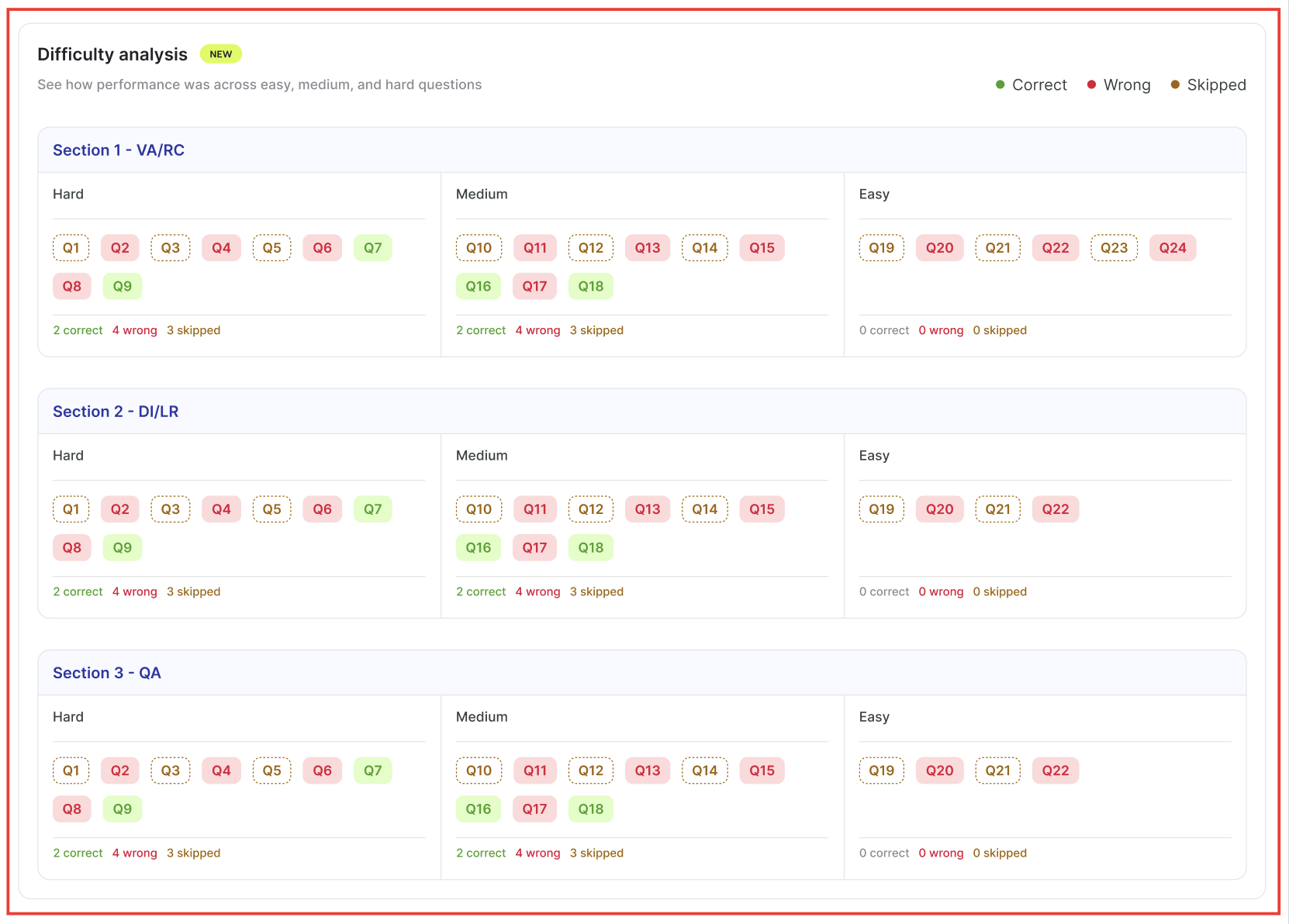Screen dimensions: 1289x924
Task: Open Q13 in Section 3 Medium
Action: [x=648, y=771]
